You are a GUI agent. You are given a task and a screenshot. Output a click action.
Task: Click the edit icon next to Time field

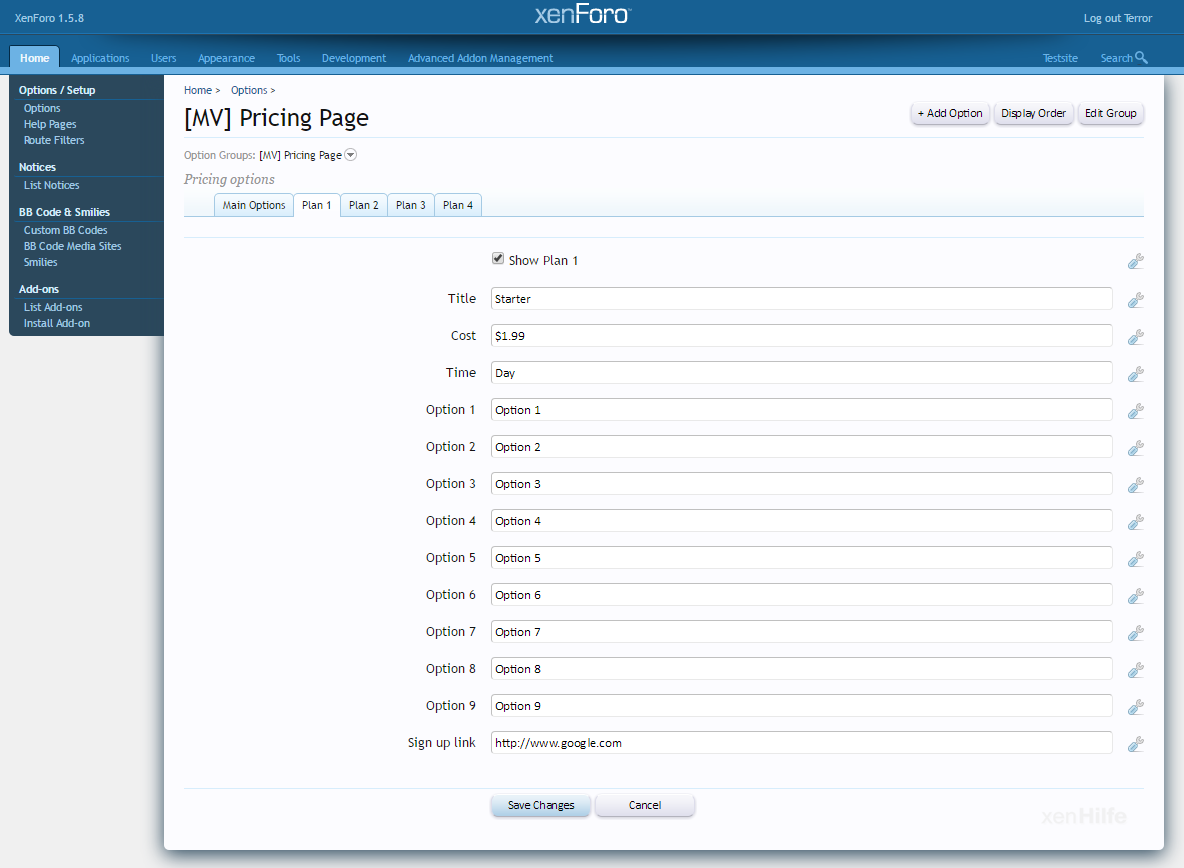(1135, 374)
